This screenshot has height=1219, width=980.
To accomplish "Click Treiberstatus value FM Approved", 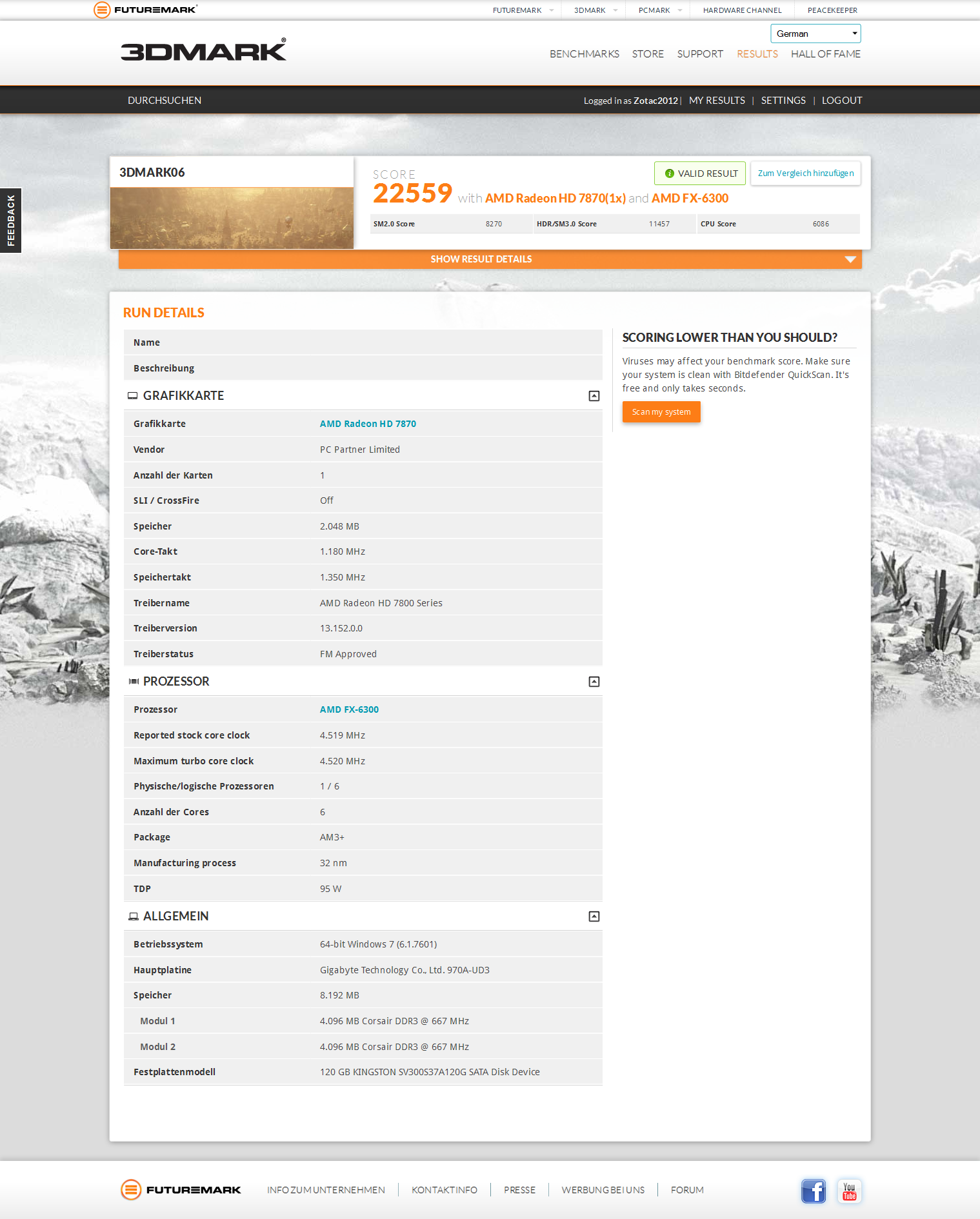I will [348, 654].
